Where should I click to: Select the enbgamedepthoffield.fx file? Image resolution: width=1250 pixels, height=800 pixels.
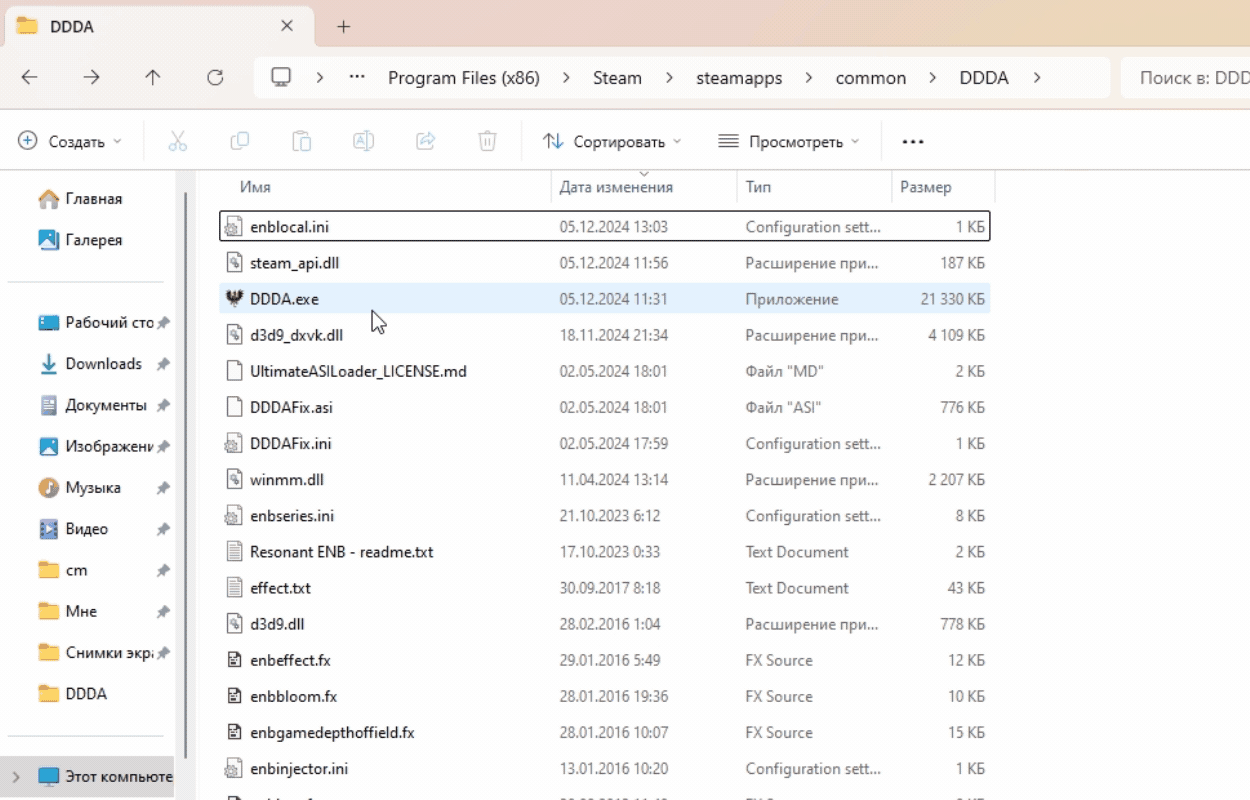(x=604, y=732)
